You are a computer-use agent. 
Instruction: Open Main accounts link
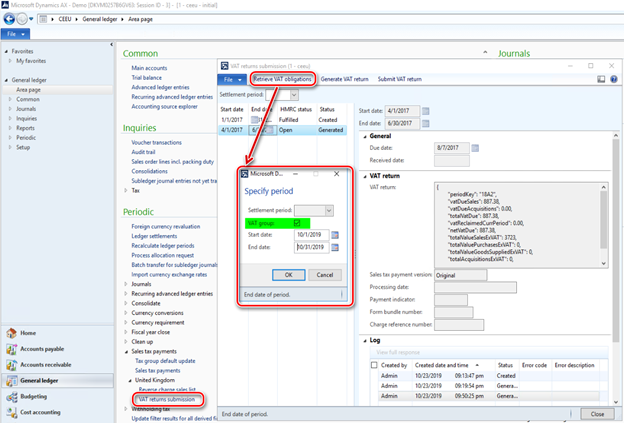coord(149,68)
